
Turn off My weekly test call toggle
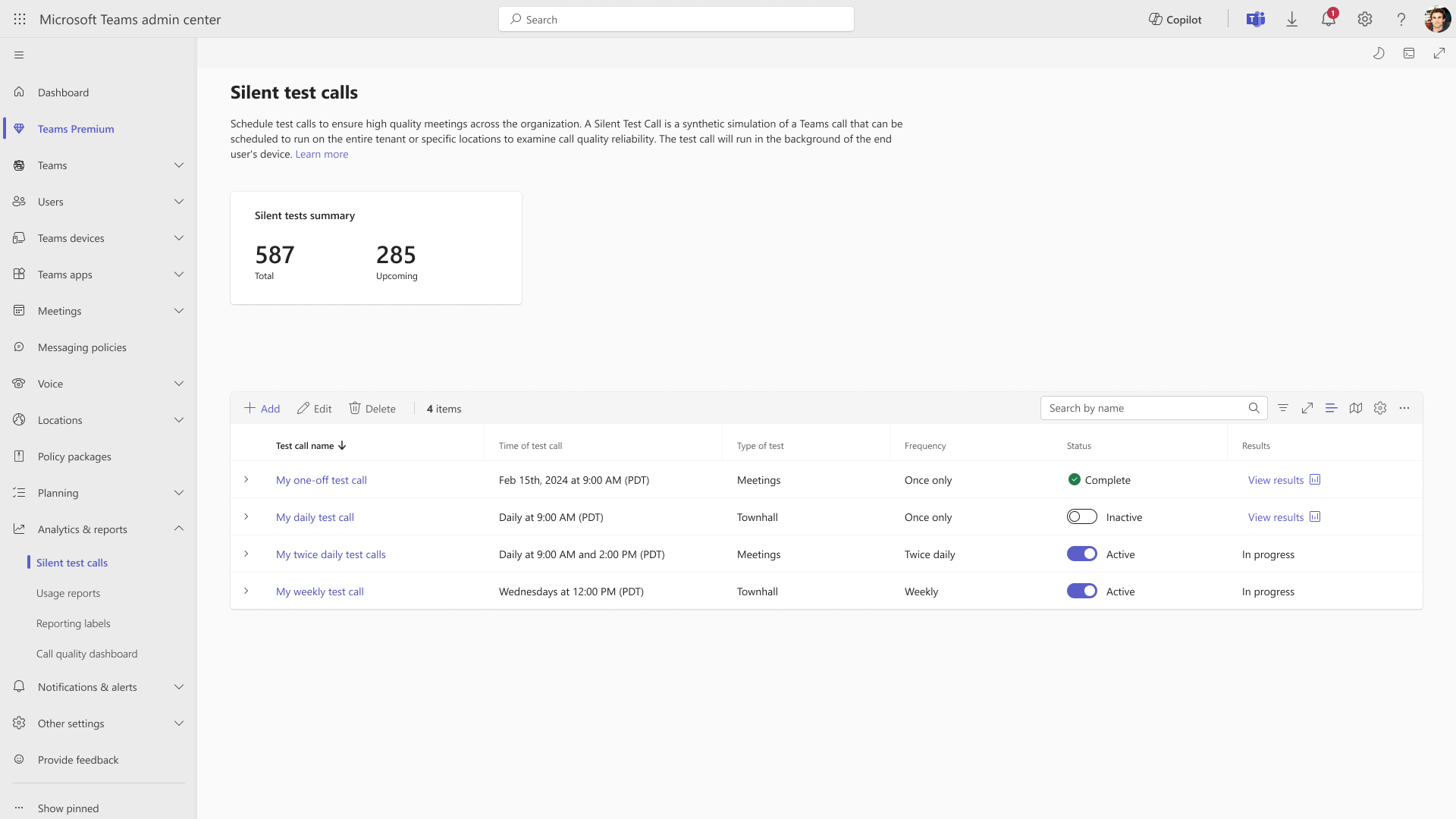point(1081,591)
